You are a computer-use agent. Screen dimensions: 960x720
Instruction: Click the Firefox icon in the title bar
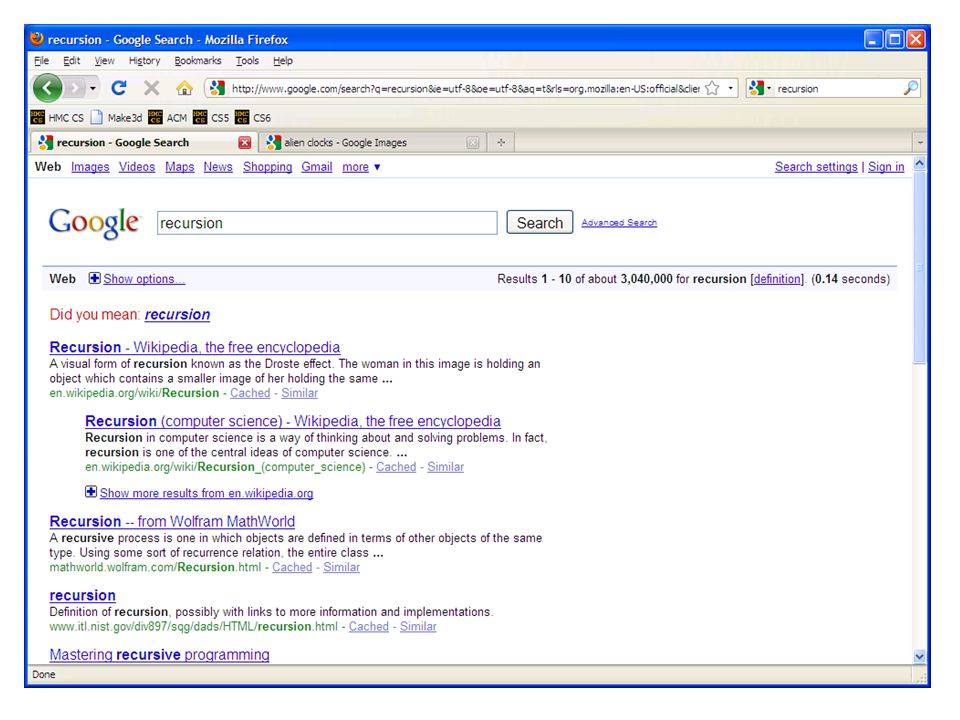pyautogui.click(x=37, y=39)
